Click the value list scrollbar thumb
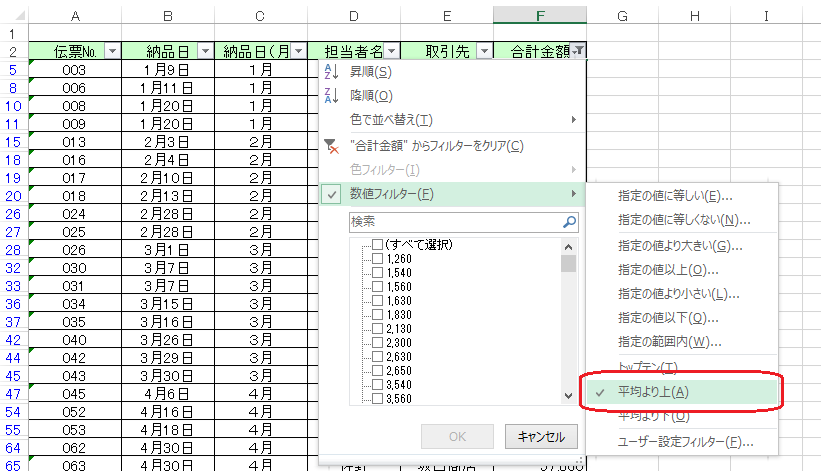The width and height of the screenshot is (821, 471). 569,263
